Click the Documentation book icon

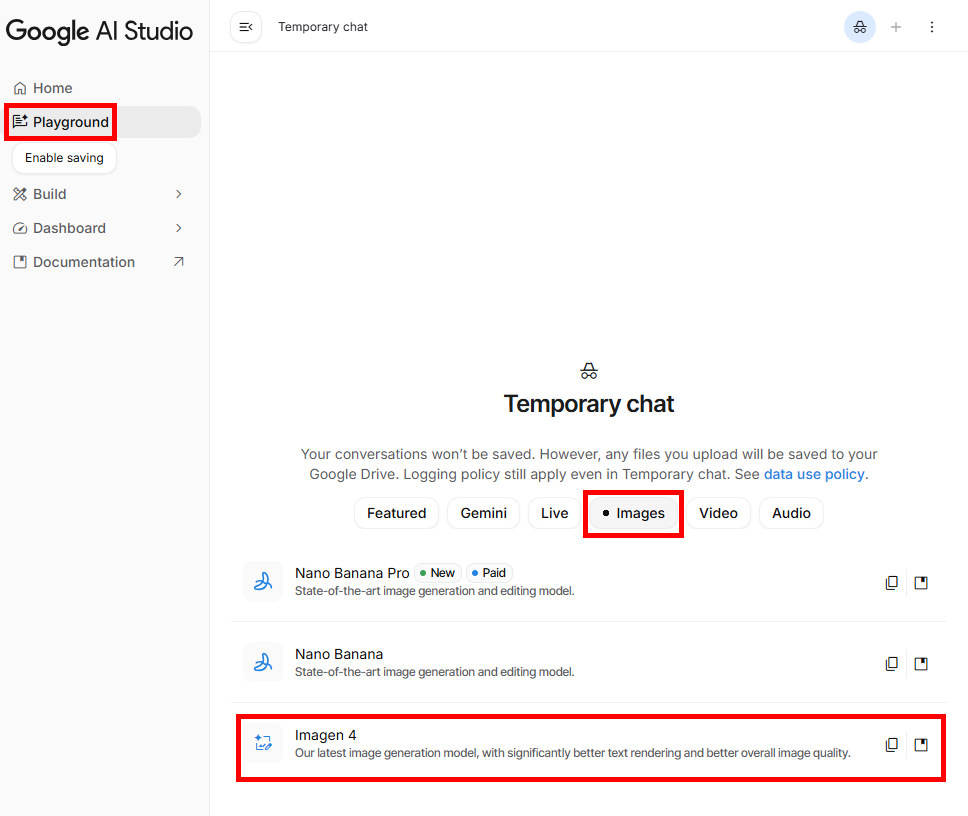[20, 262]
